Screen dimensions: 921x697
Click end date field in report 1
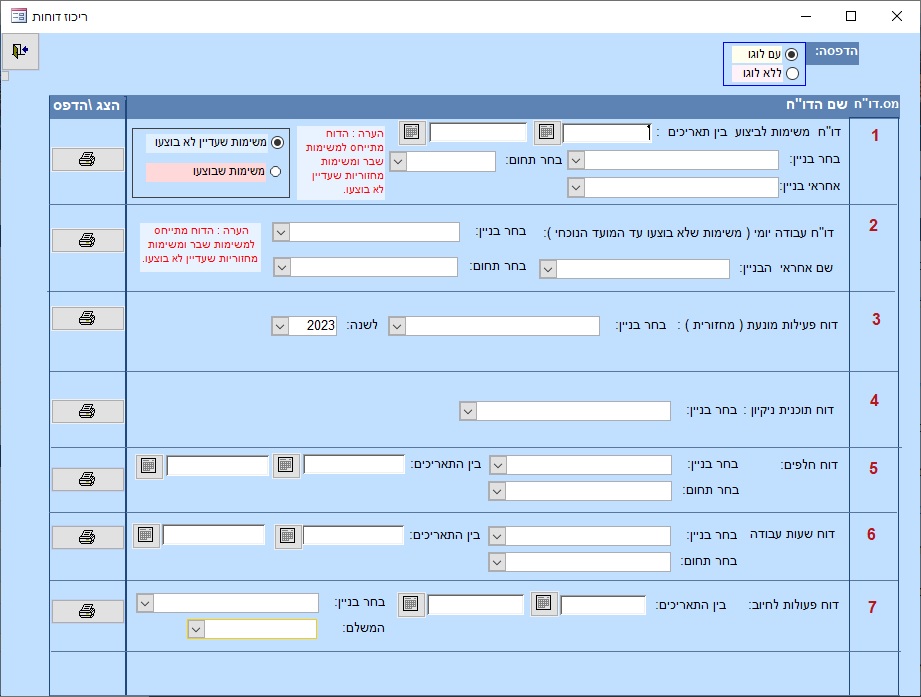(478, 132)
